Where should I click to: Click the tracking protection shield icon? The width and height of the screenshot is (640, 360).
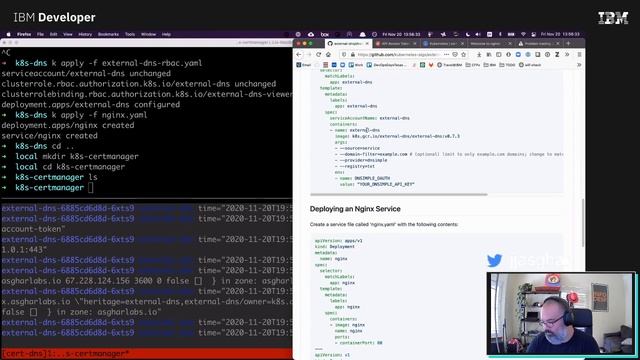[x=344, y=55]
